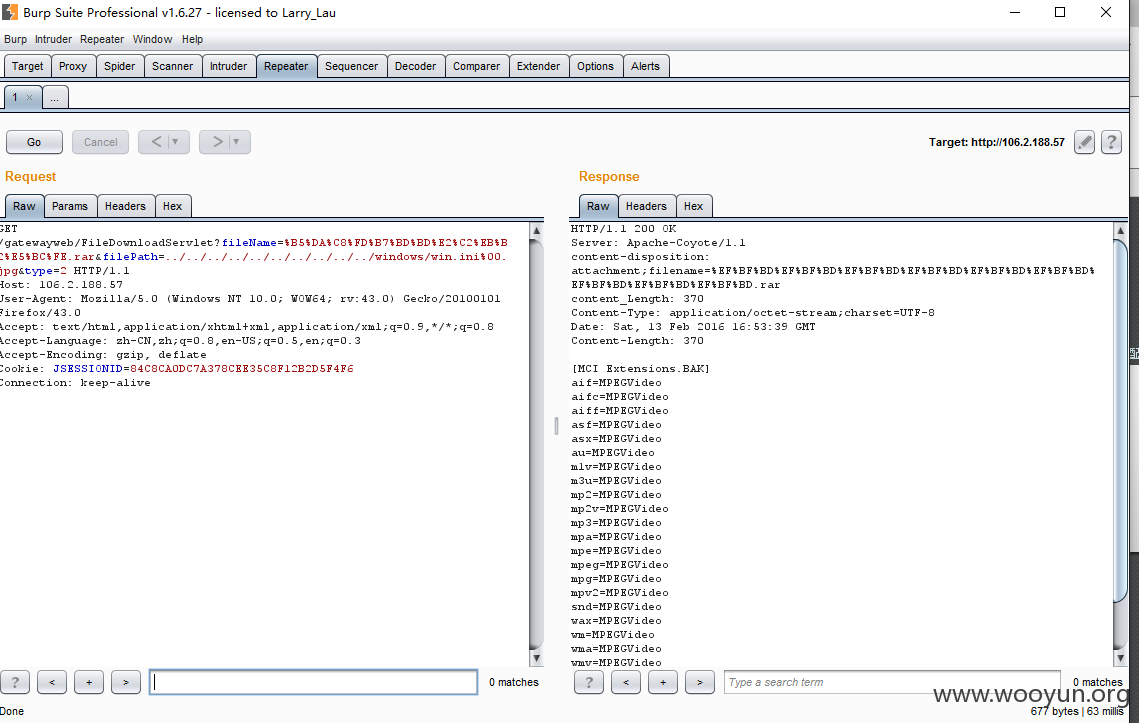Focus the response 'Type a search term' field
Image resolution: width=1139 pixels, height=723 pixels.
(892, 682)
